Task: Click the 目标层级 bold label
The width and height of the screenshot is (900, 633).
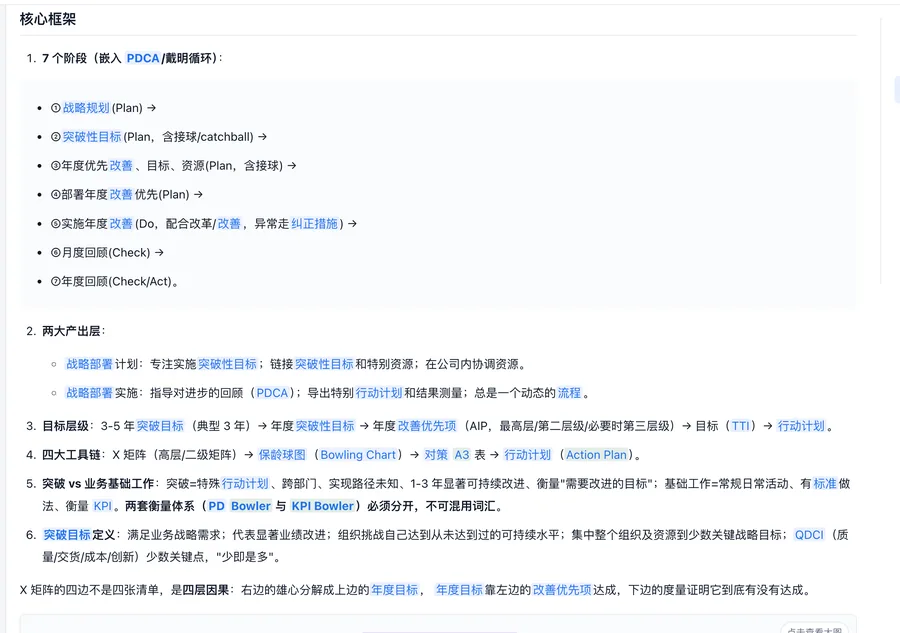Action: pos(65,426)
